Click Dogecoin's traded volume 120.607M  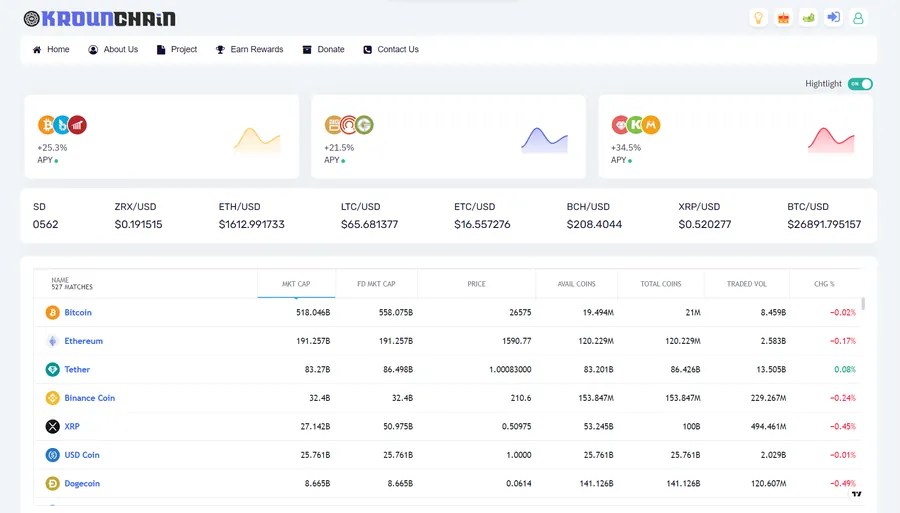769,483
